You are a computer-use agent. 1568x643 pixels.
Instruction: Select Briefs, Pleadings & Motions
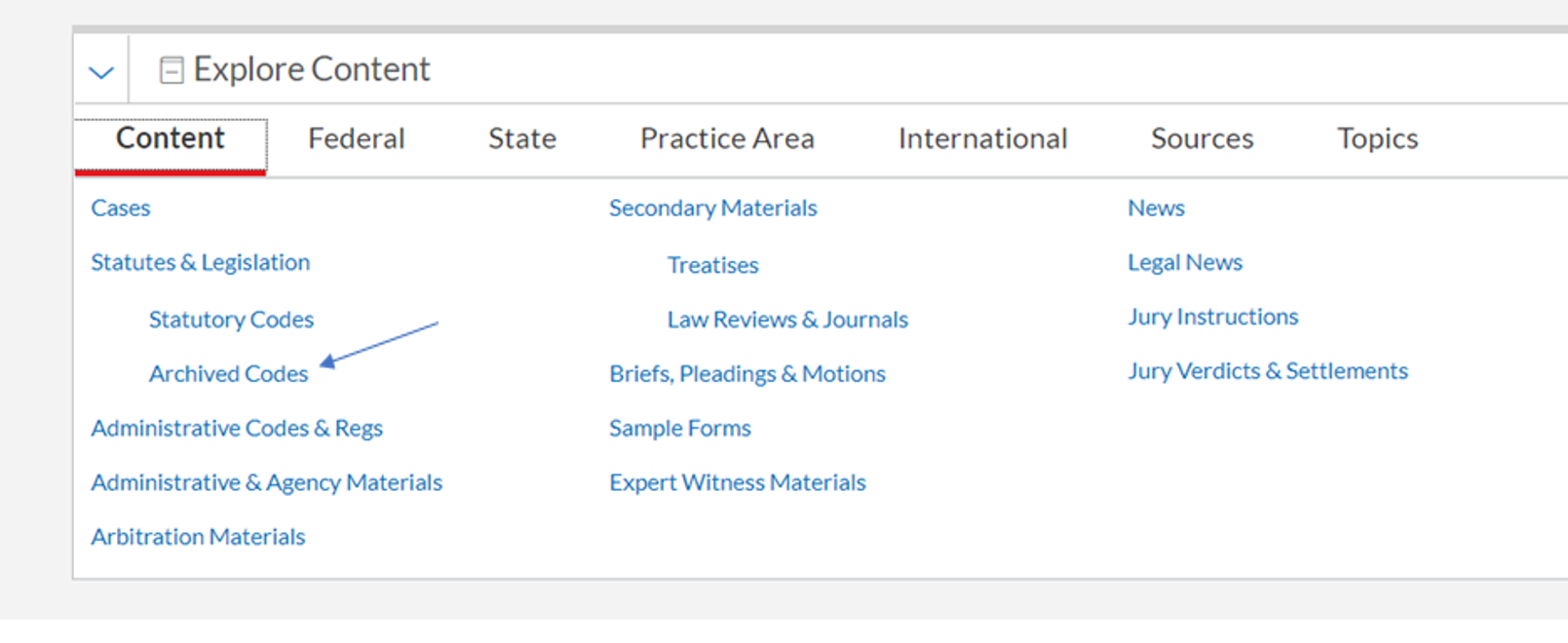[747, 373]
